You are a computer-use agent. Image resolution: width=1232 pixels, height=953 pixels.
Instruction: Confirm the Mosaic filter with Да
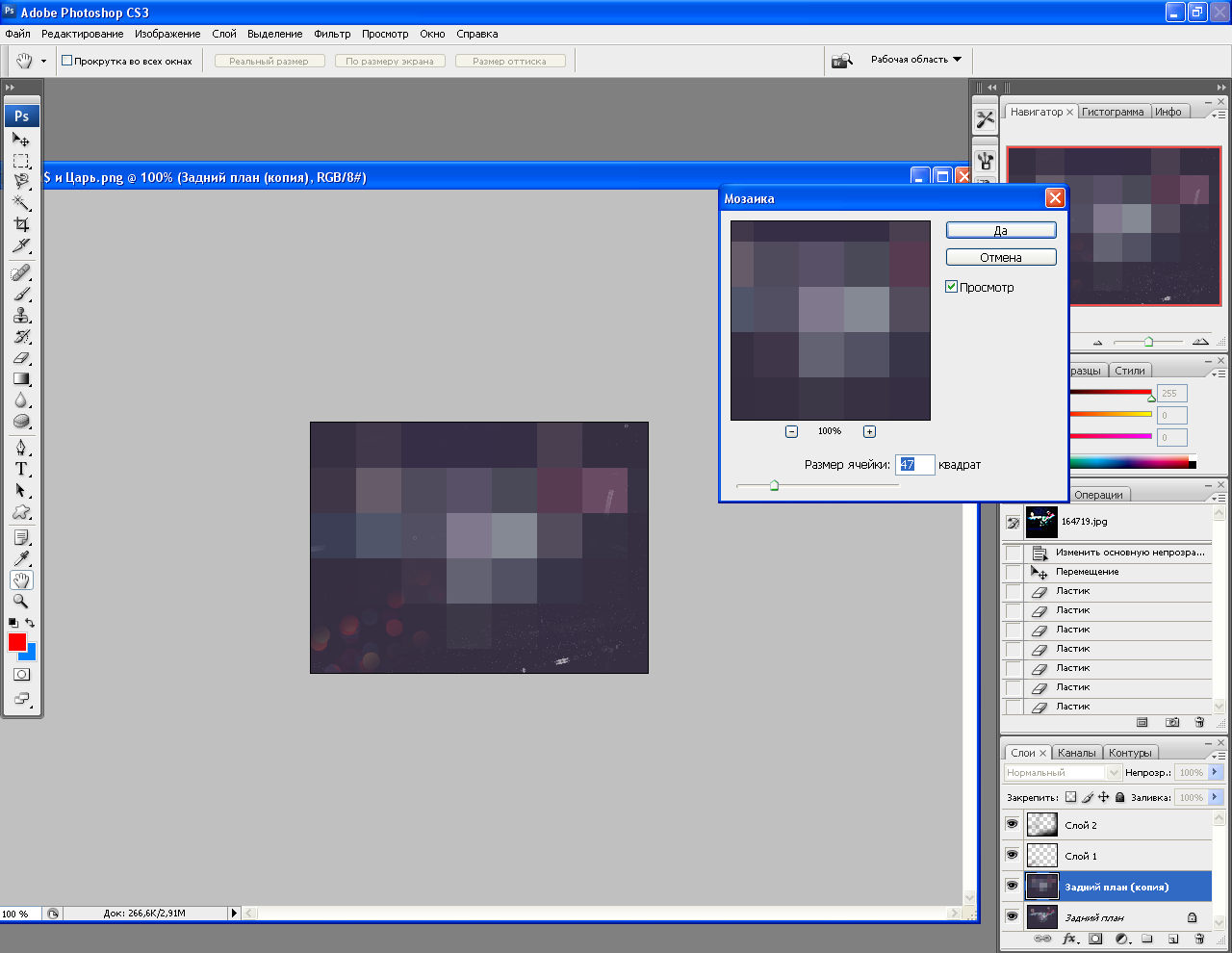(1001, 231)
